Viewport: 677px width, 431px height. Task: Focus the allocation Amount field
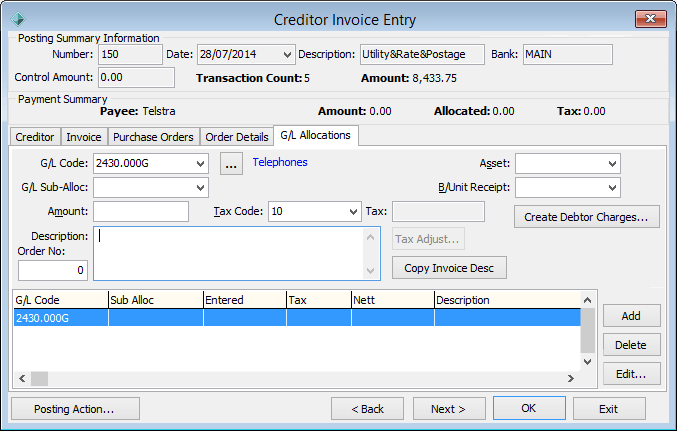[141, 212]
